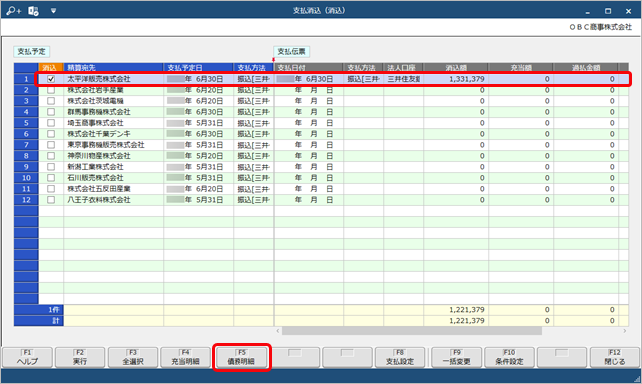Open F4 充当明細

[185, 357]
